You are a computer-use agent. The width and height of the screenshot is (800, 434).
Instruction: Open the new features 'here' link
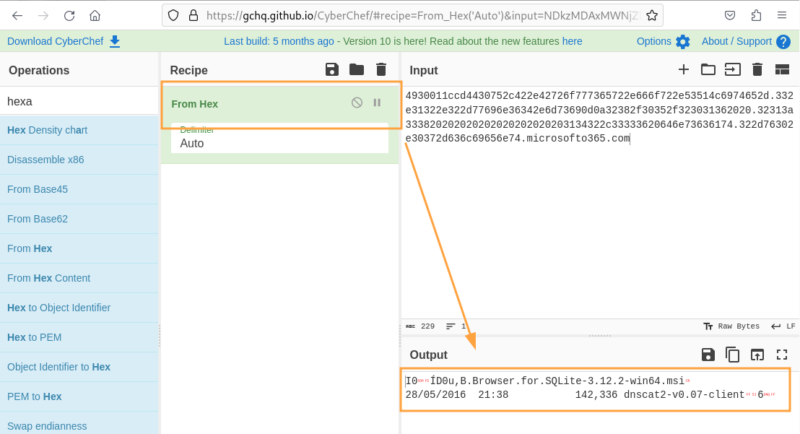pos(572,41)
